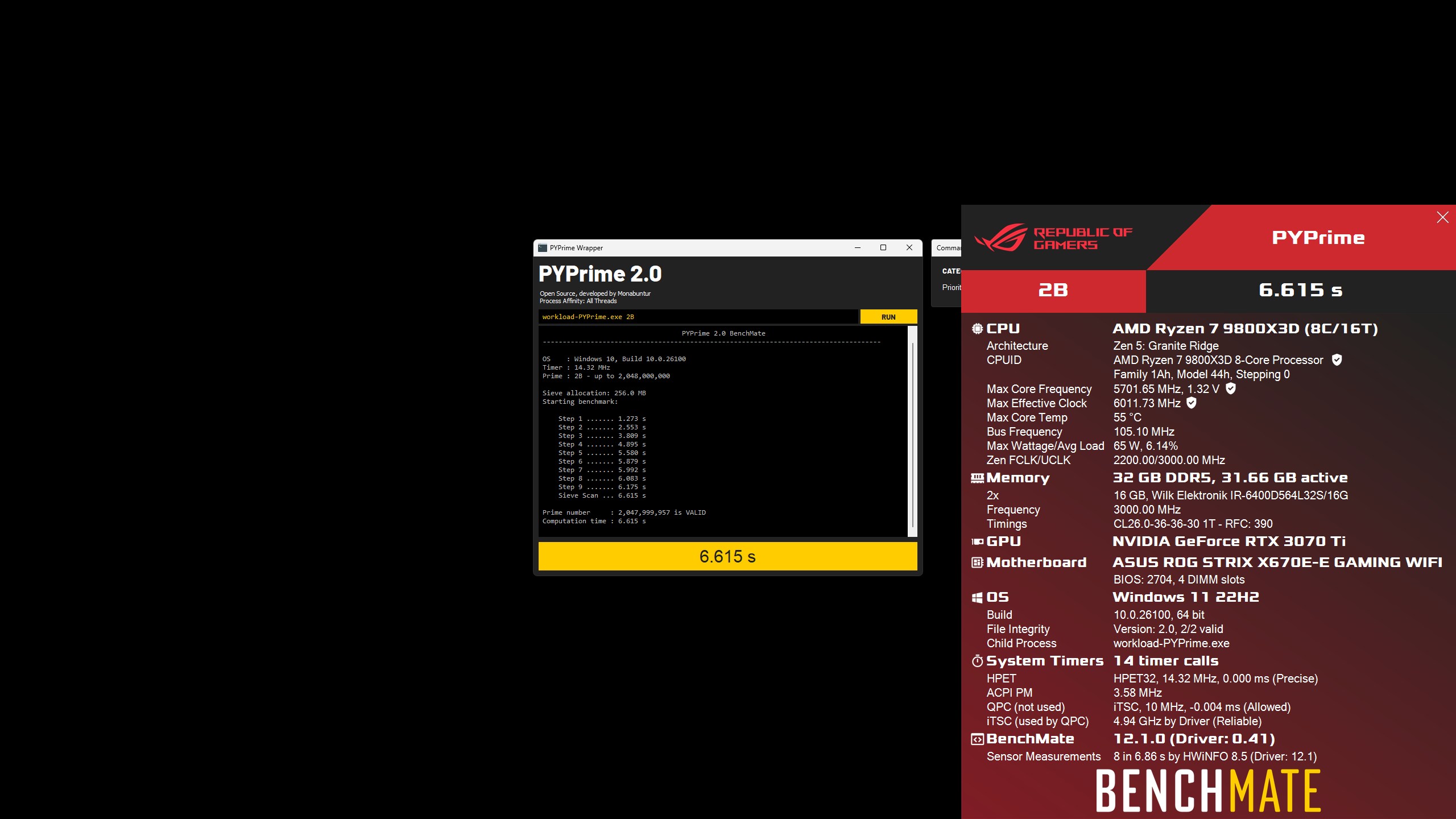Click the ACPI PM 3.58 MHz value

pyautogui.click(x=1137, y=693)
